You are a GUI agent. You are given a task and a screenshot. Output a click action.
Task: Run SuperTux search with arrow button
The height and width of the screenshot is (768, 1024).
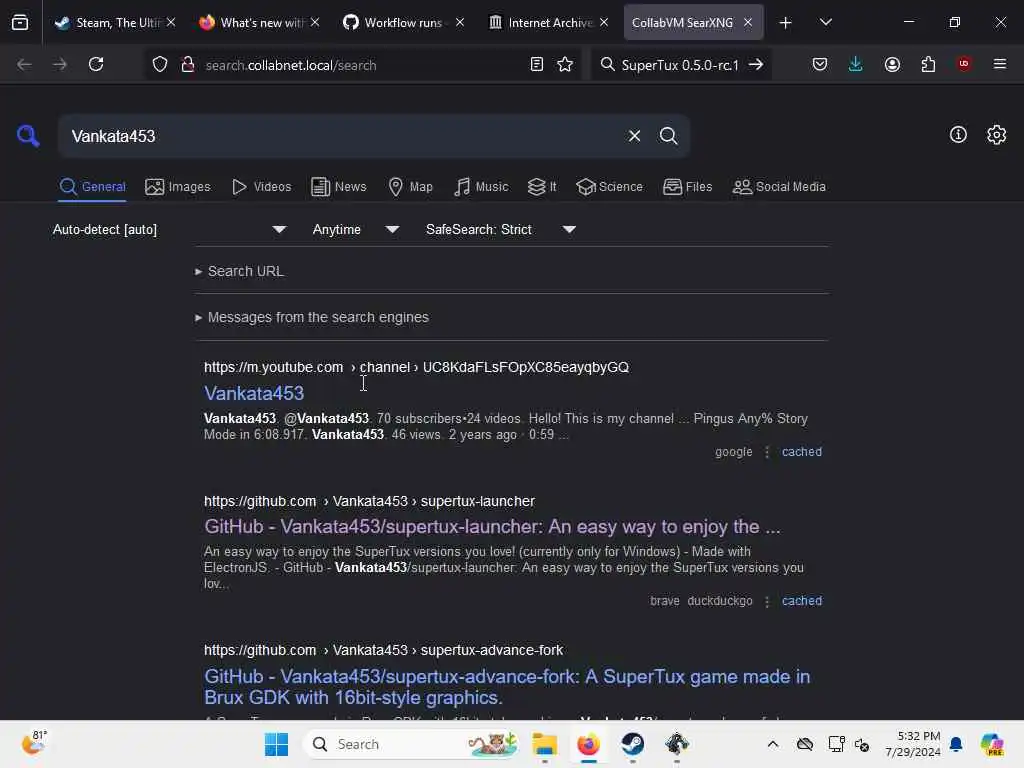(x=756, y=64)
